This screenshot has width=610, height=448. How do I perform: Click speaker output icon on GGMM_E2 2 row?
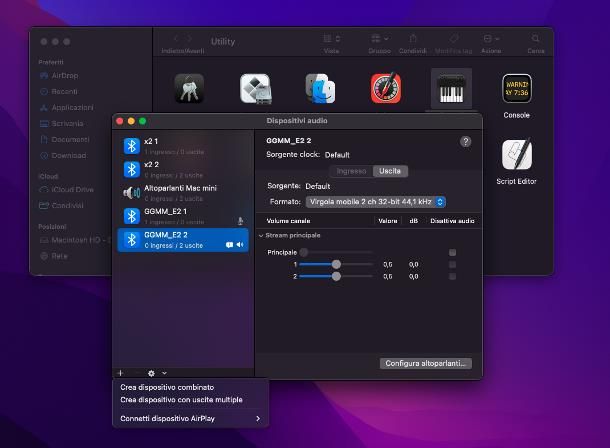[x=240, y=245]
